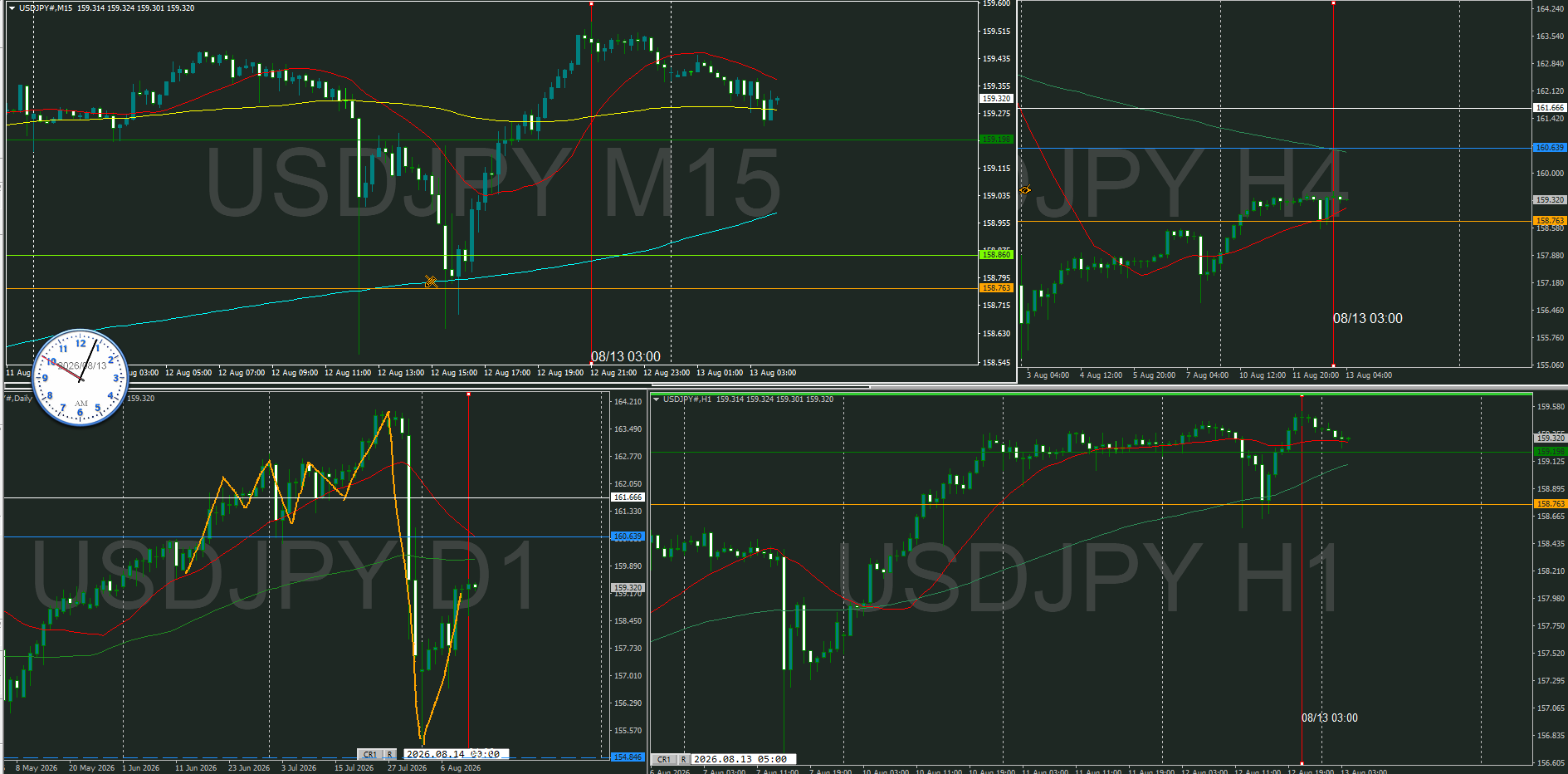Select the red vertical line handle atop M15 chart
The image size is (1568, 774).
pos(591,3)
